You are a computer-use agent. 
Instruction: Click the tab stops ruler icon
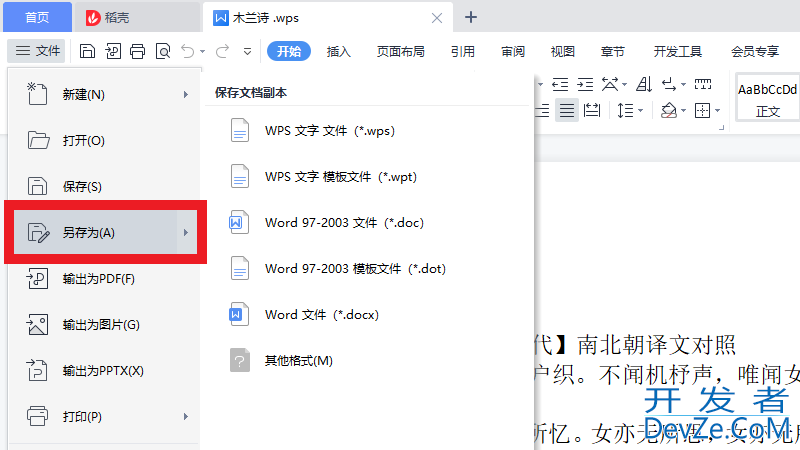click(703, 84)
